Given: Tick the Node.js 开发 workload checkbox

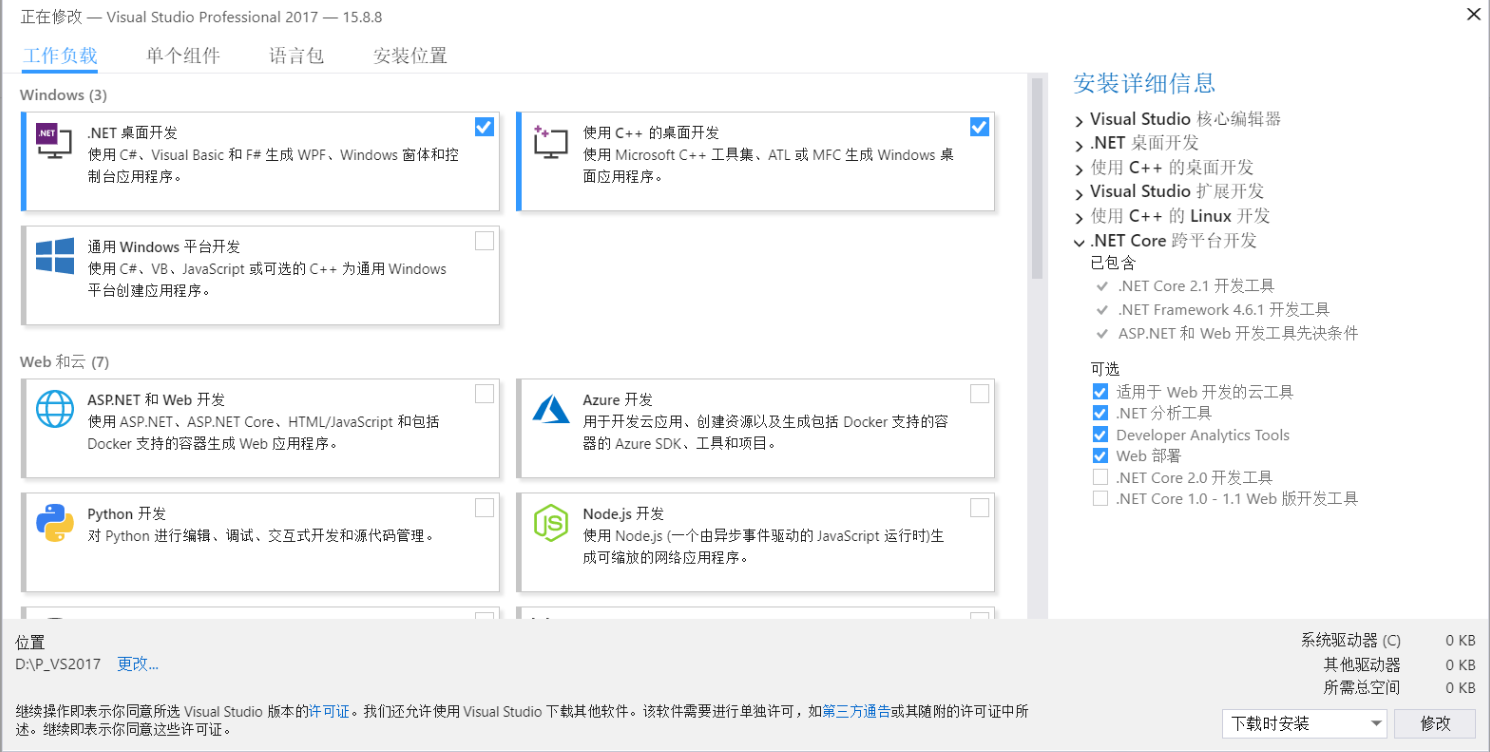Looking at the screenshot, I should 979,508.
